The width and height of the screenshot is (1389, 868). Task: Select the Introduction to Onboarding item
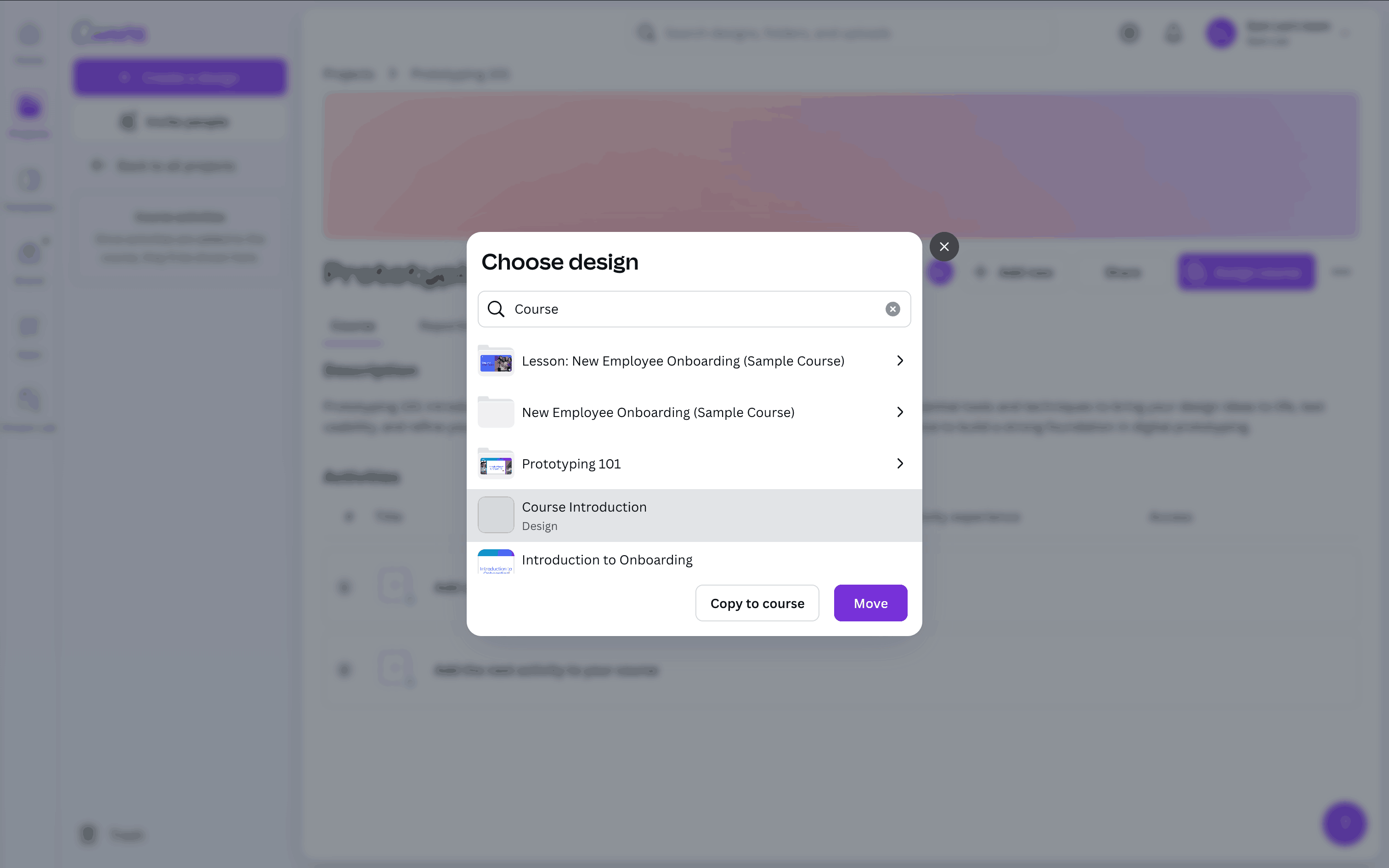click(607, 560)
